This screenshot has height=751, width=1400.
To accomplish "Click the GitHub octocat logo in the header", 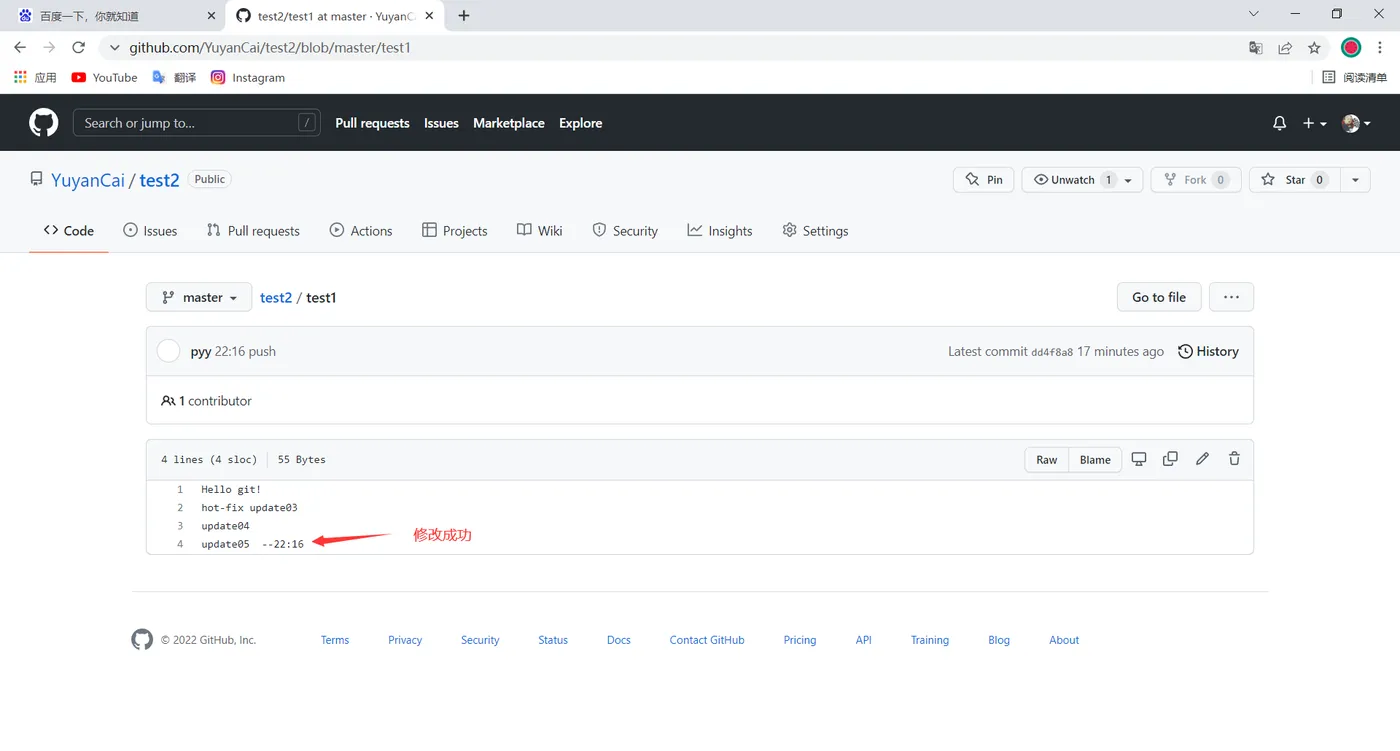I will coord(43,123).
